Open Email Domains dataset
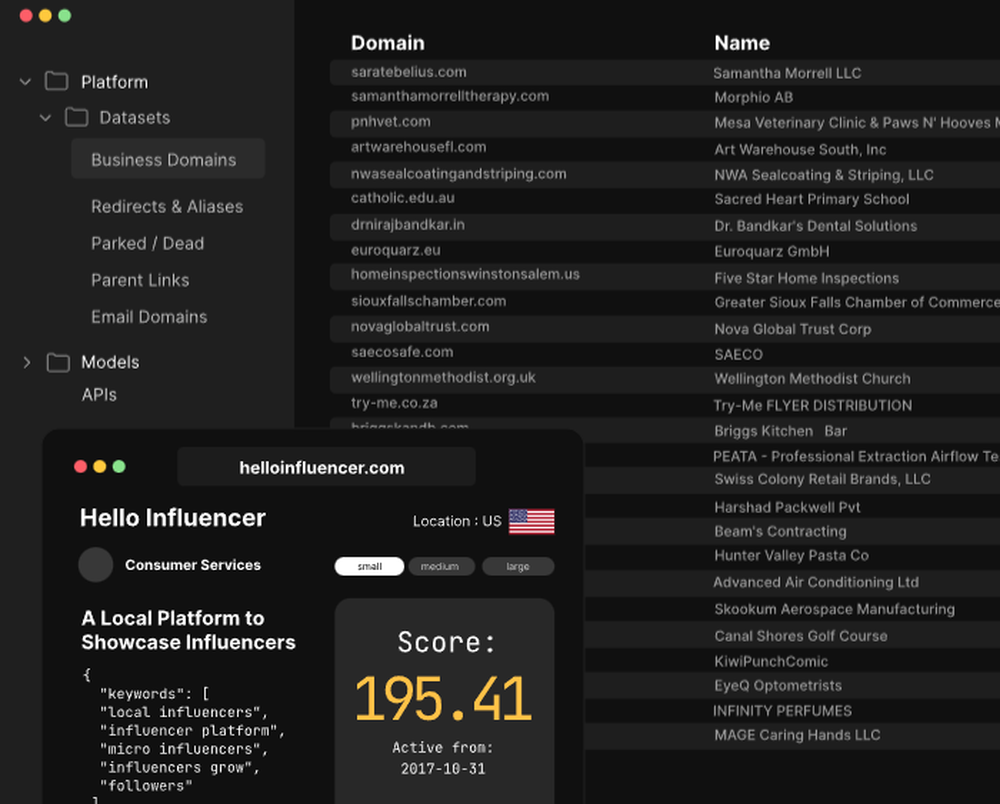The width and height of the screenshot is (1000, 804). click(149, 317)
